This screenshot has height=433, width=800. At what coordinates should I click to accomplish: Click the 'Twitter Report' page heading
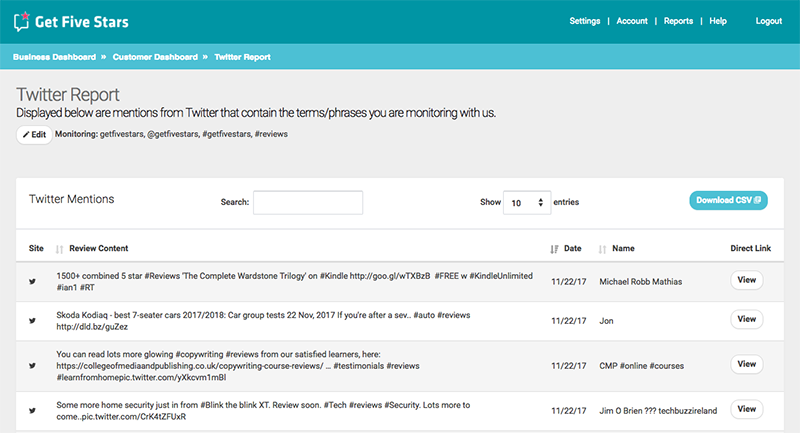click(67, 95)
